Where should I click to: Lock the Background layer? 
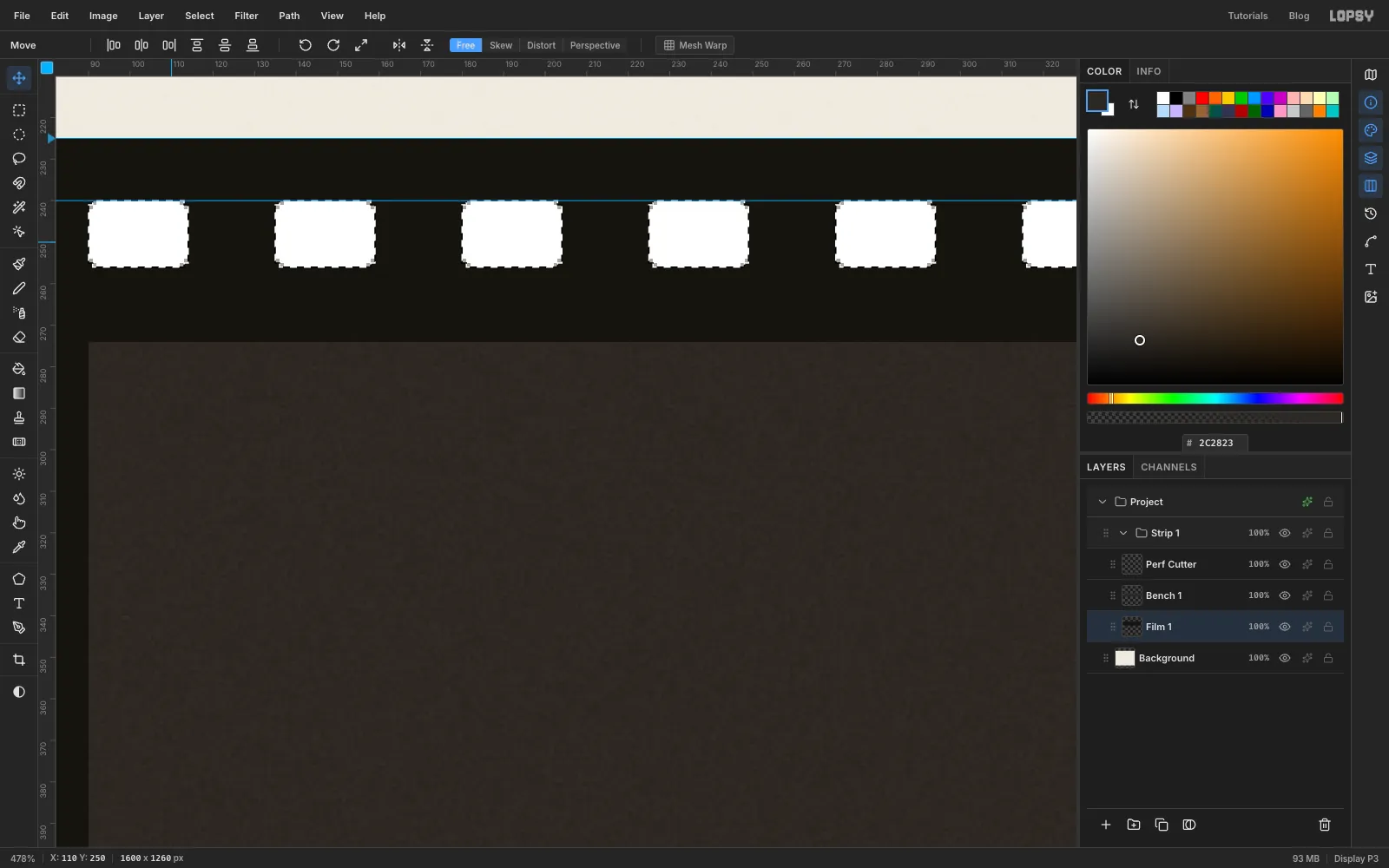(x=1328, y=658)
